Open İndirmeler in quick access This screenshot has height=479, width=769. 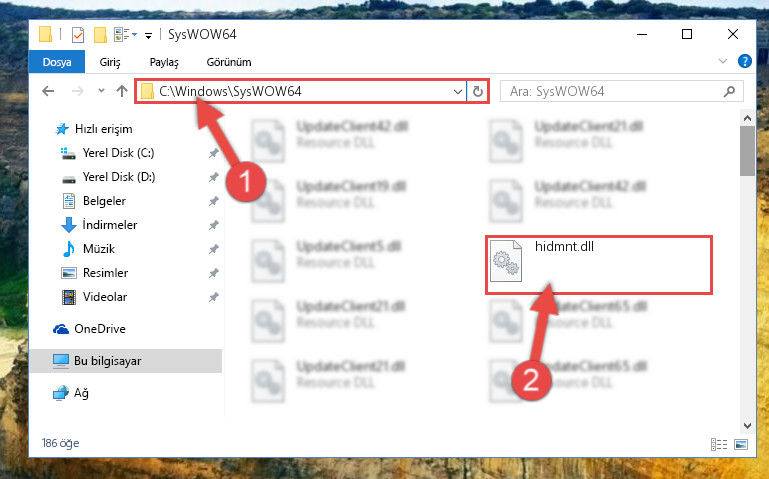click(x=110, y=225)
